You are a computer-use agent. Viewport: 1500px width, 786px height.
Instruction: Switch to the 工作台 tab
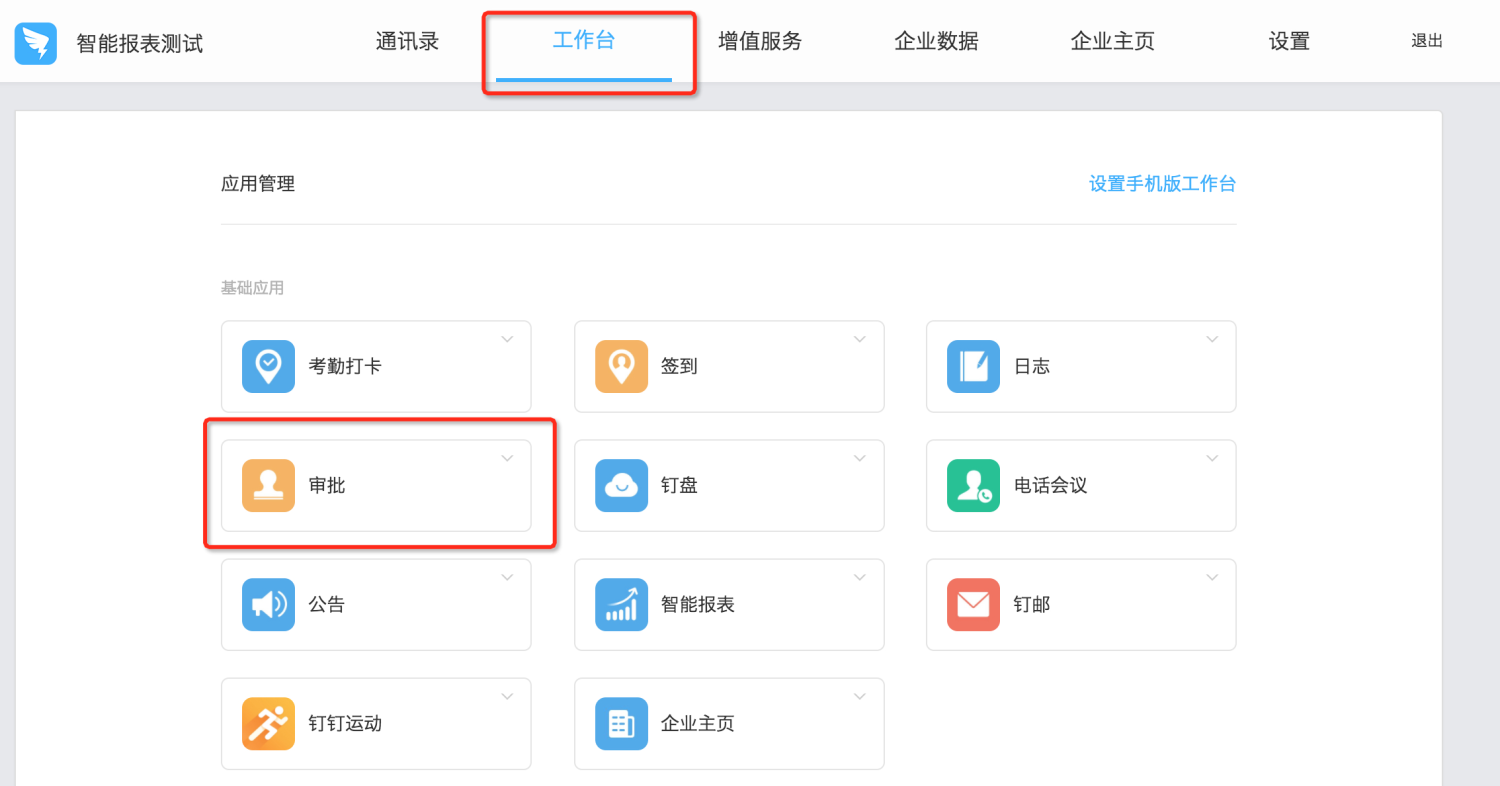584,41
